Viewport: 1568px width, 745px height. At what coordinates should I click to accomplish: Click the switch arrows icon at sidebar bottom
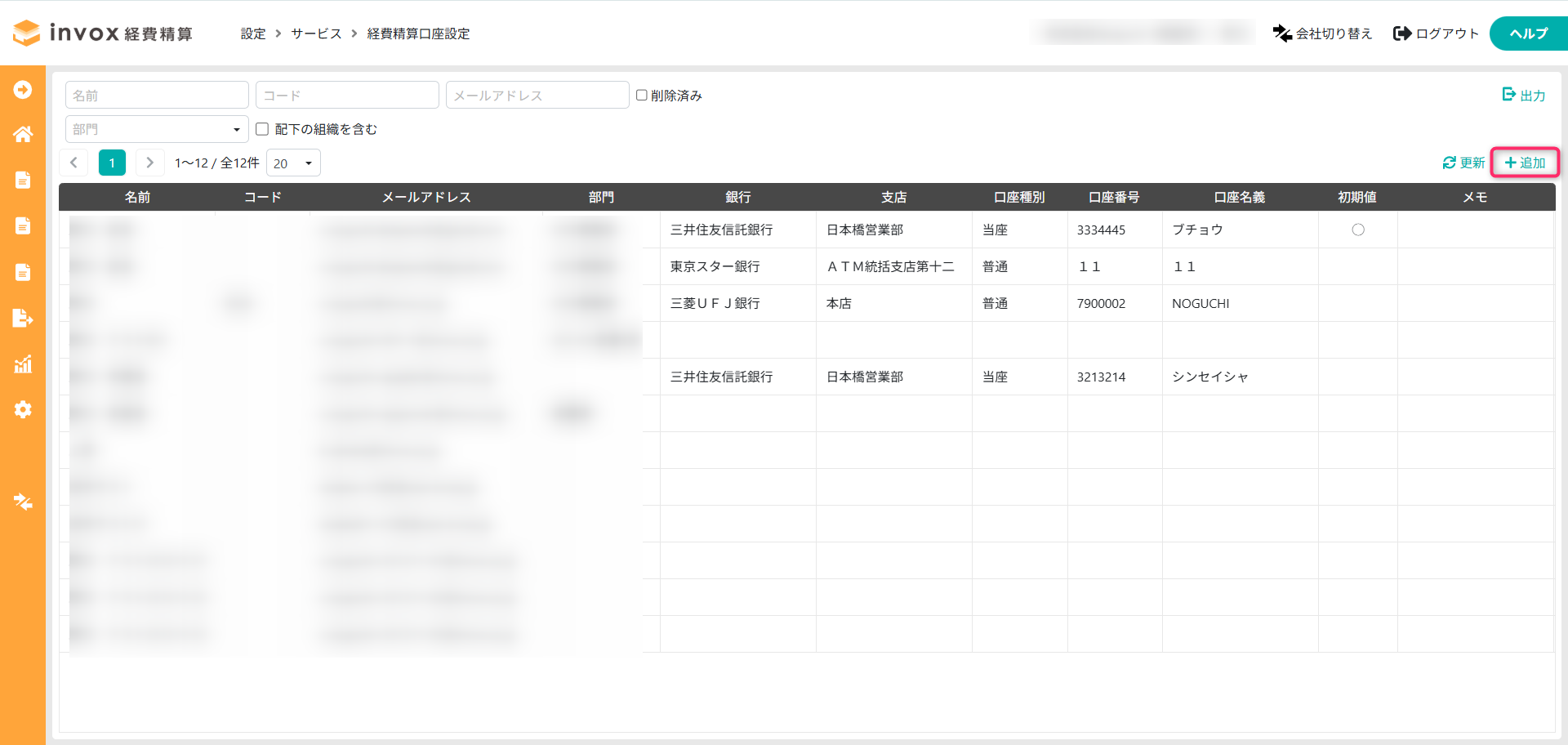[23, 502]
